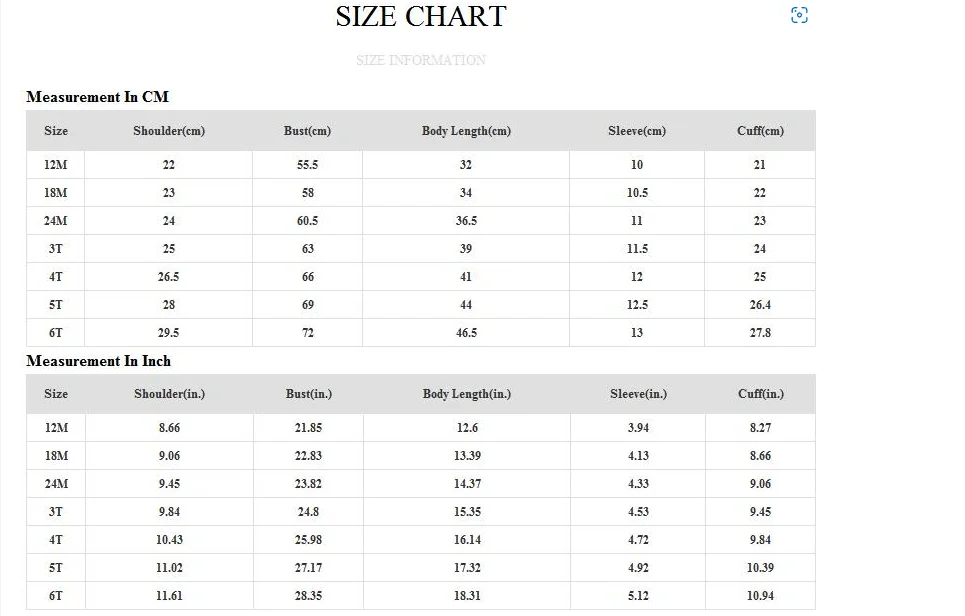Click the image search lens icon
This screenshot has height=616, width=965.
(x=799, y=15)
